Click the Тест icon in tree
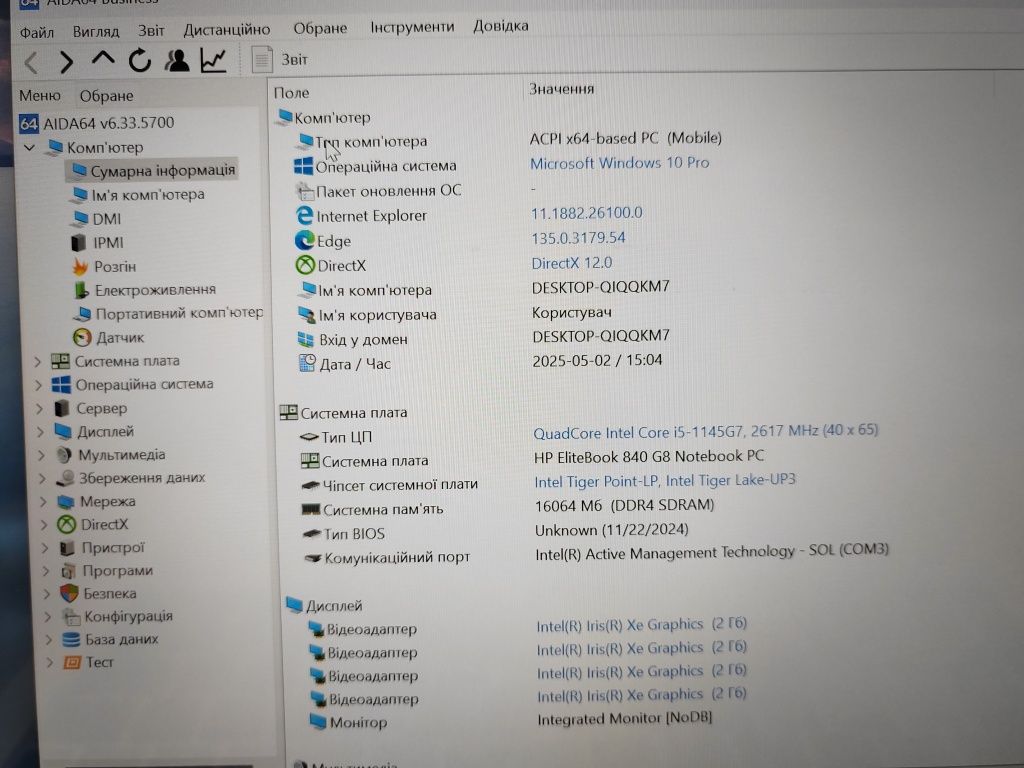This screenshot has height=768, width=1024. point(72,662)
